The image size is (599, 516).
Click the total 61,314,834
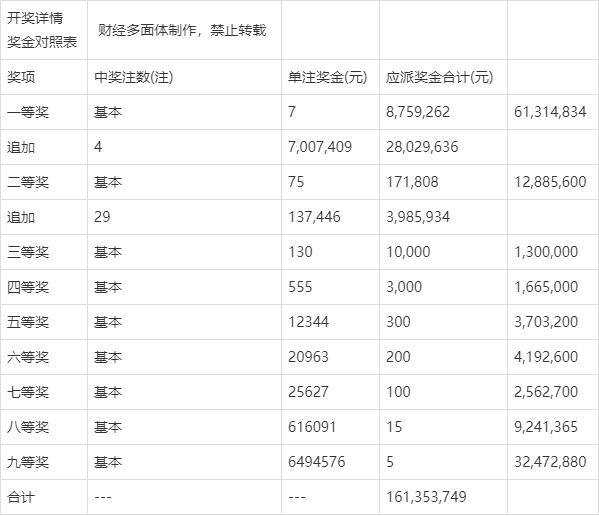550,112
